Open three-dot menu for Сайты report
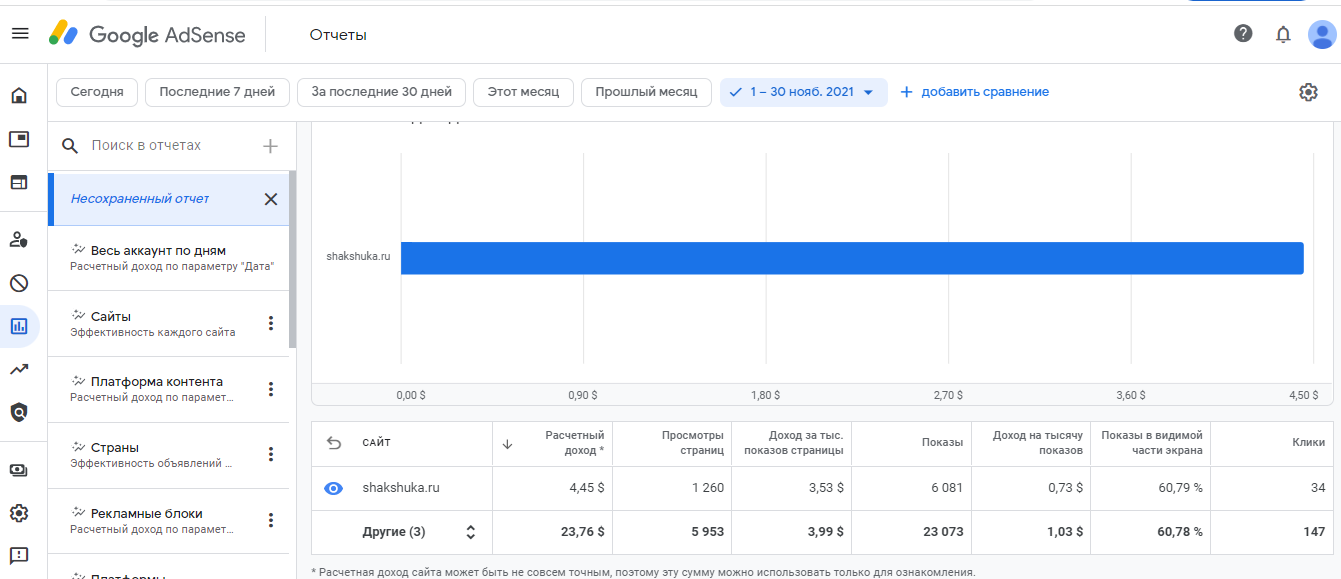Image resolution: width=1341 pixels, height=579 pixels. coord(270,323)
